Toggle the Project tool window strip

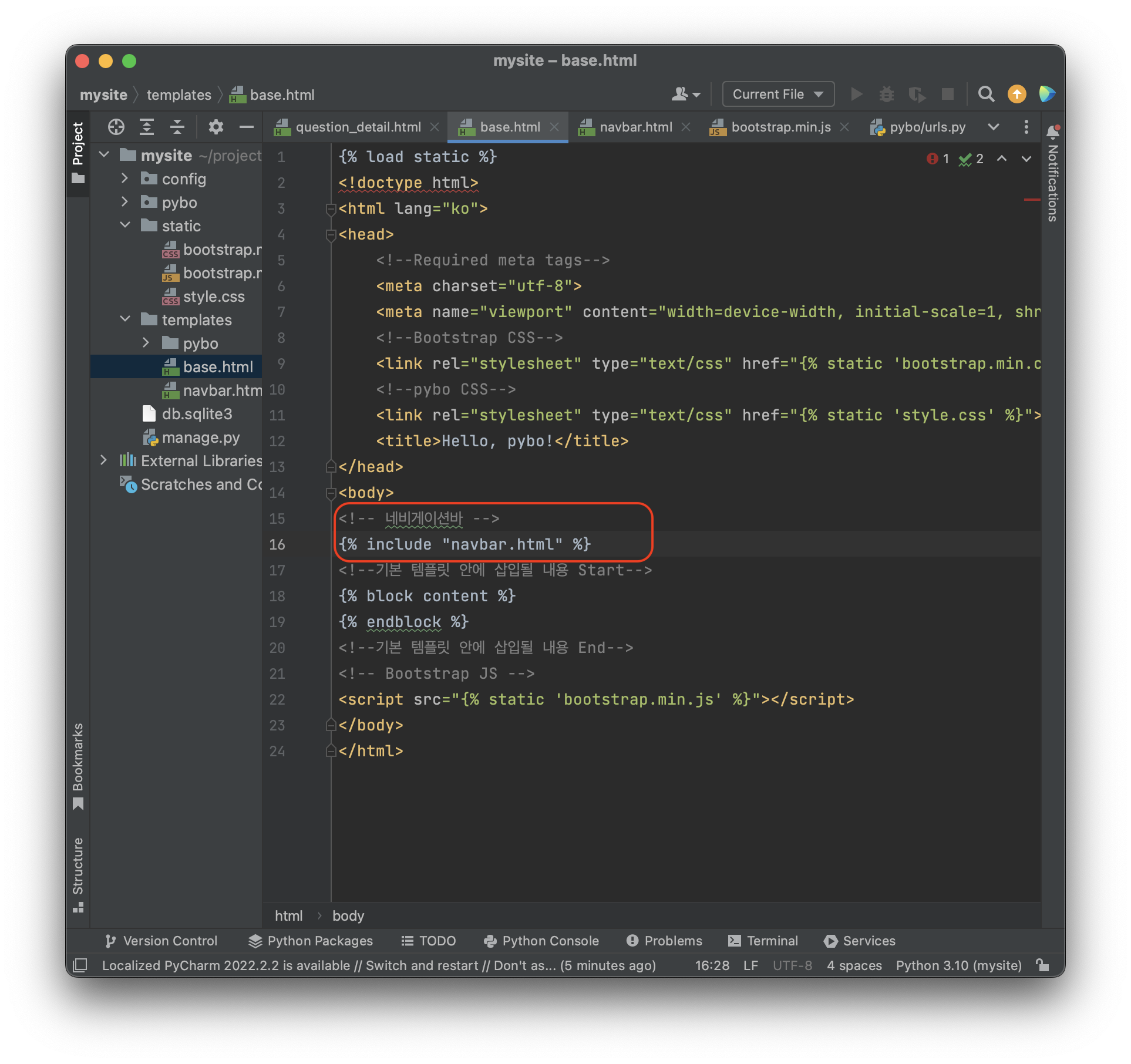coord(78,151)
